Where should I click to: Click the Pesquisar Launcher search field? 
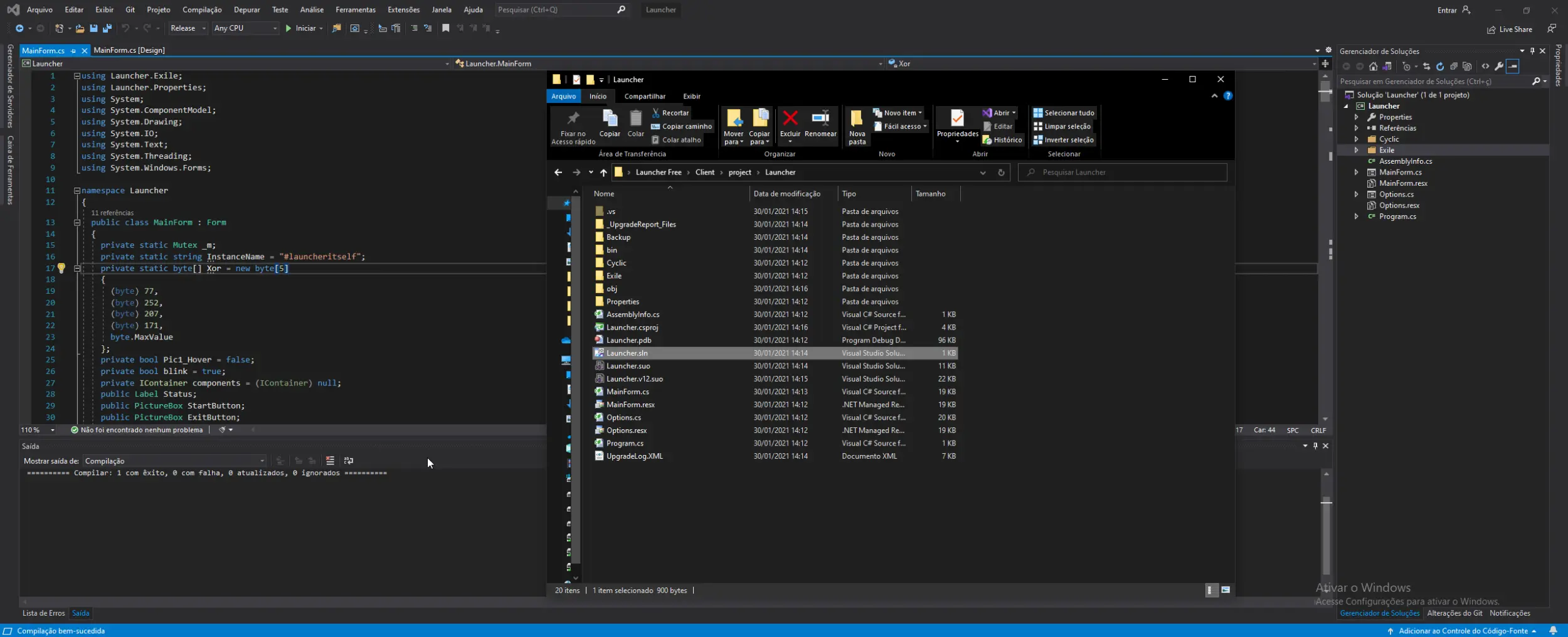click(x=1123, y=173)
